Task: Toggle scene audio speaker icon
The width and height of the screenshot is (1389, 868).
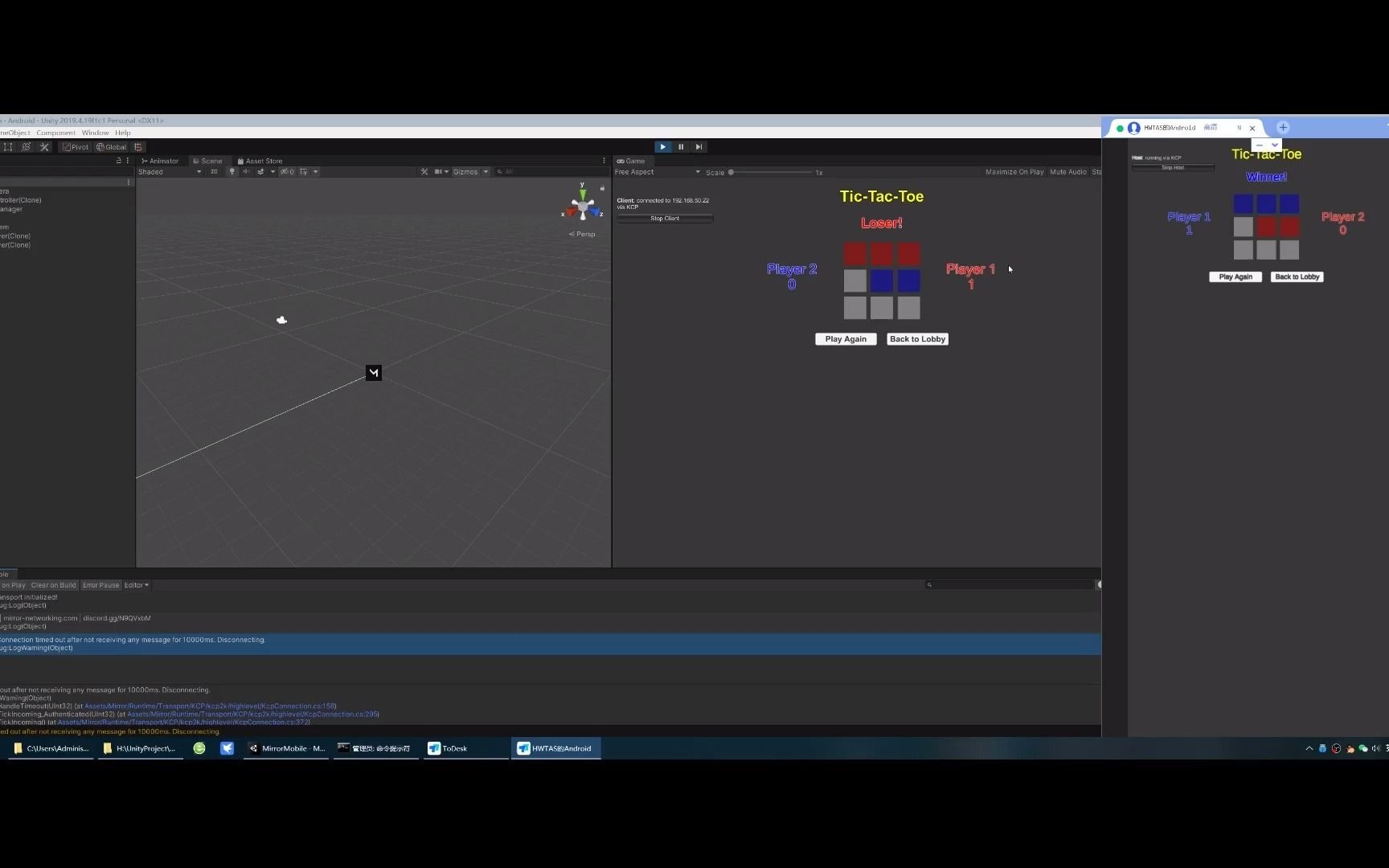Action: click(x=246, y=172)
